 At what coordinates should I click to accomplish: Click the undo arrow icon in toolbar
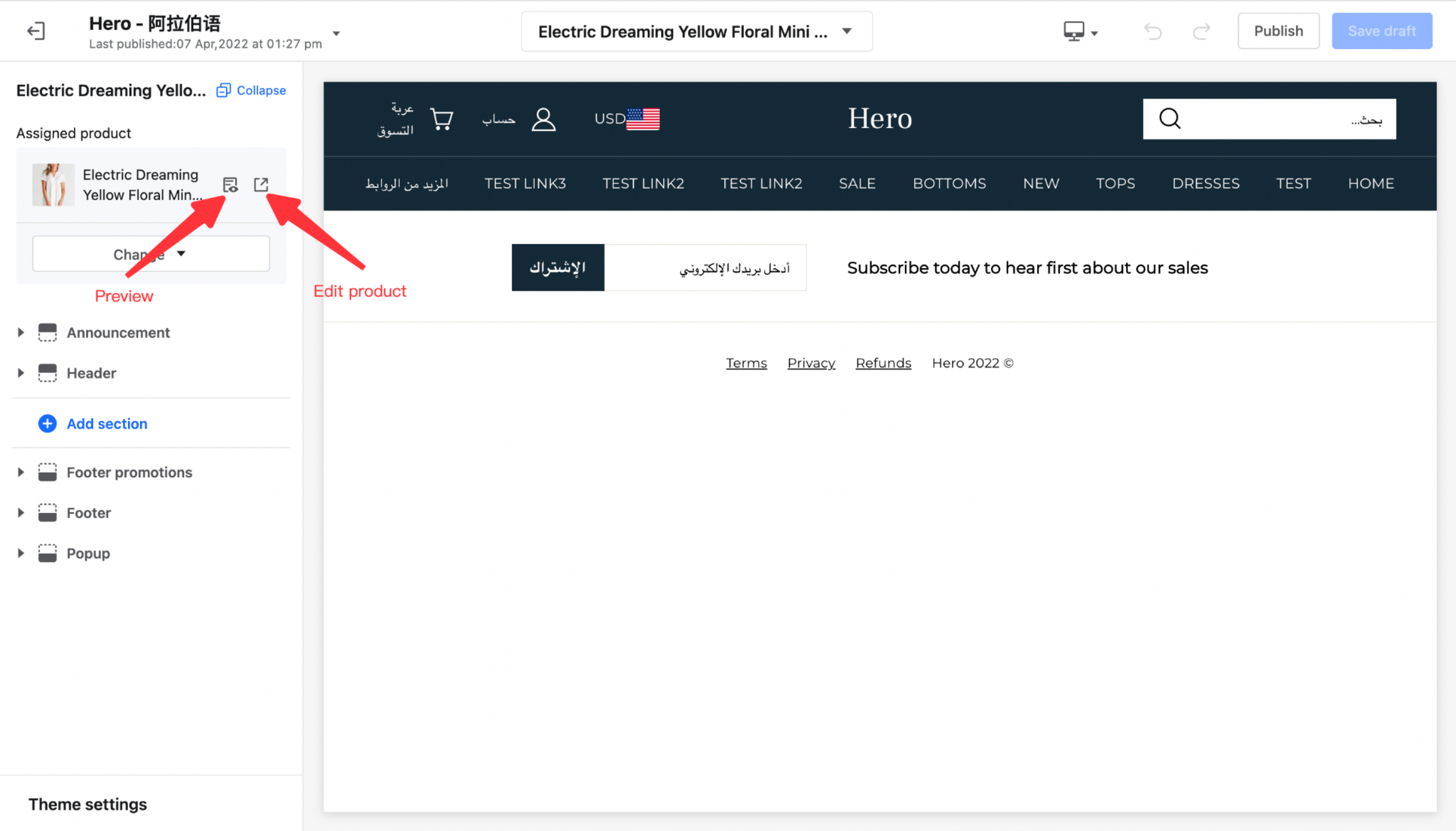[1153, 30]
